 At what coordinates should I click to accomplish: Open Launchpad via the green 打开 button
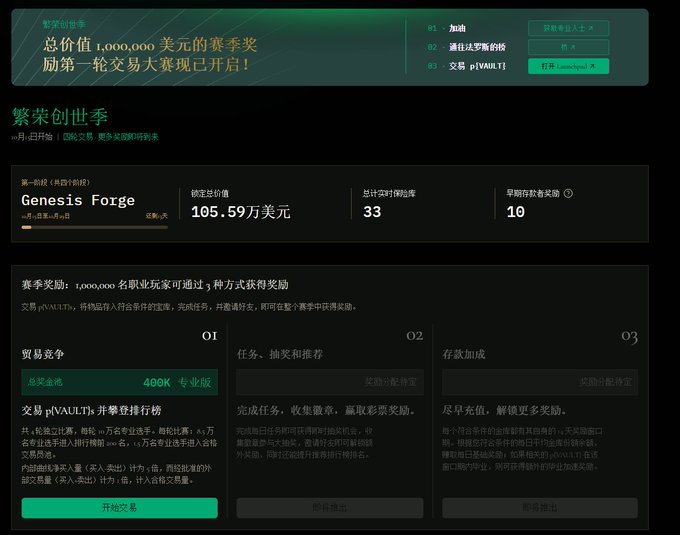pos(568,66)
